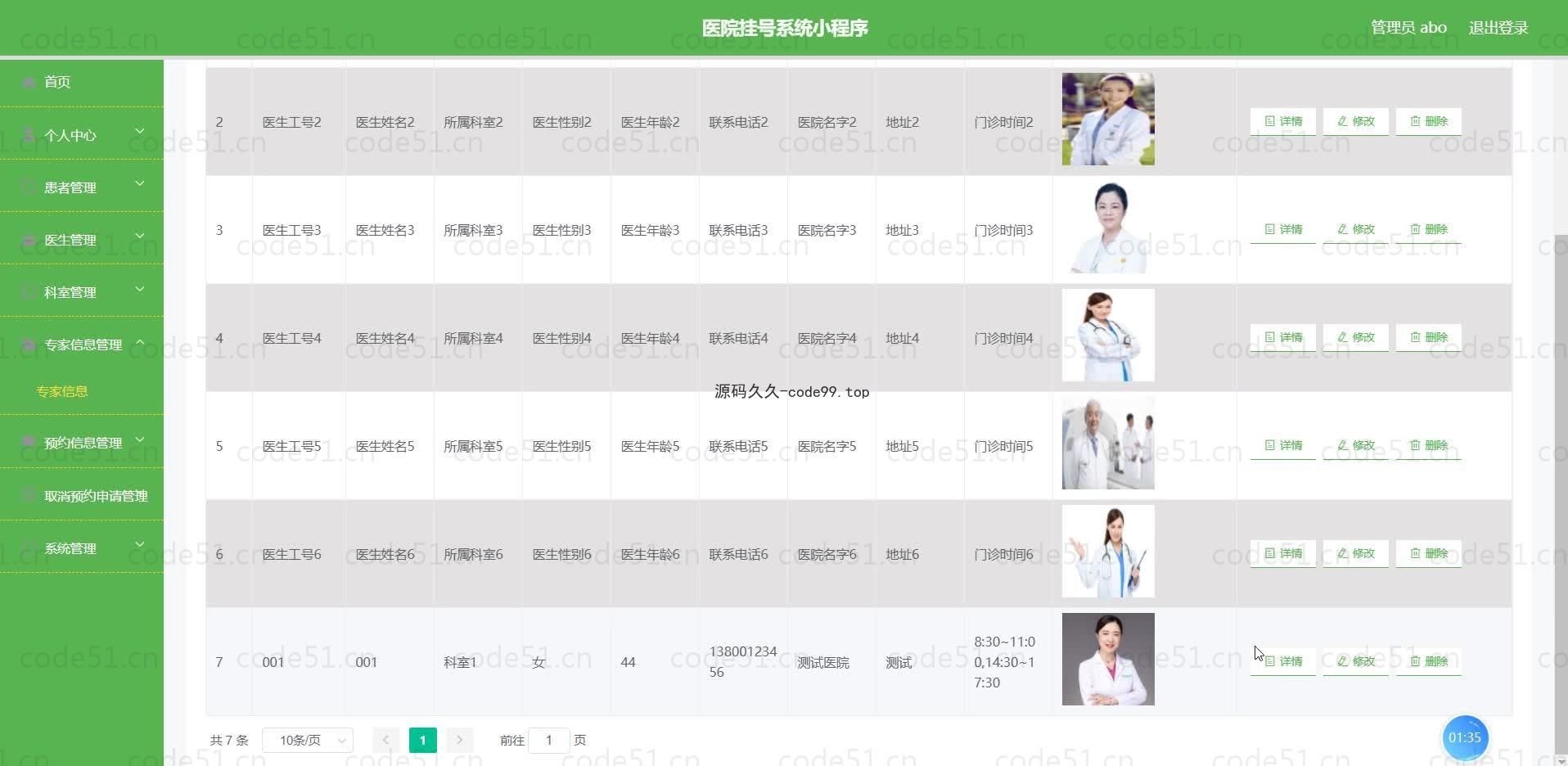Image resolution: width=1568 pixels, height=766 pixels.
Task: Click 删除 for row 医生工号2
Action: coord(1428,121)
